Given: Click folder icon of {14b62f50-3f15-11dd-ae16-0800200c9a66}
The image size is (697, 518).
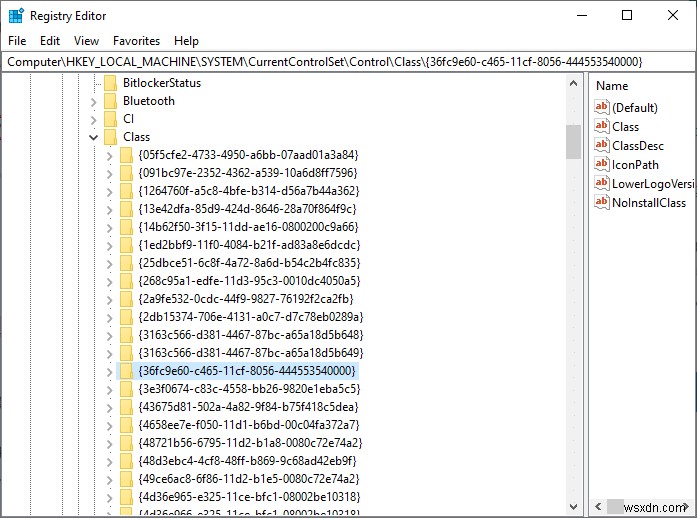Looking at the screenshot, I should [x=126, y=227].
